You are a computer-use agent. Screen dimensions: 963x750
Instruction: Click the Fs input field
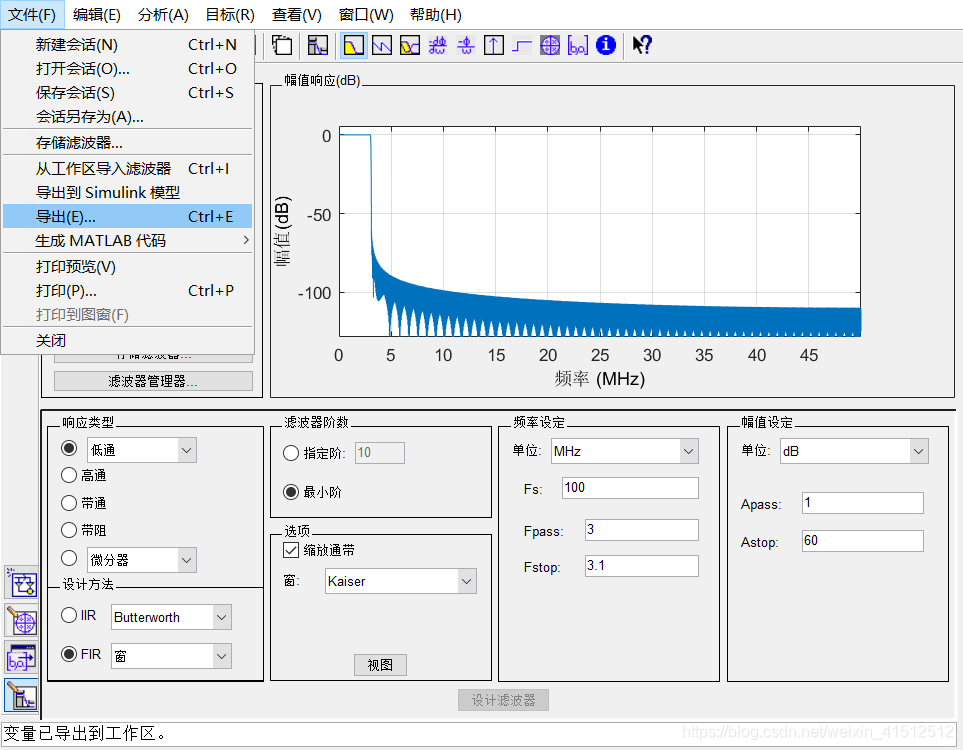[630, 488]
